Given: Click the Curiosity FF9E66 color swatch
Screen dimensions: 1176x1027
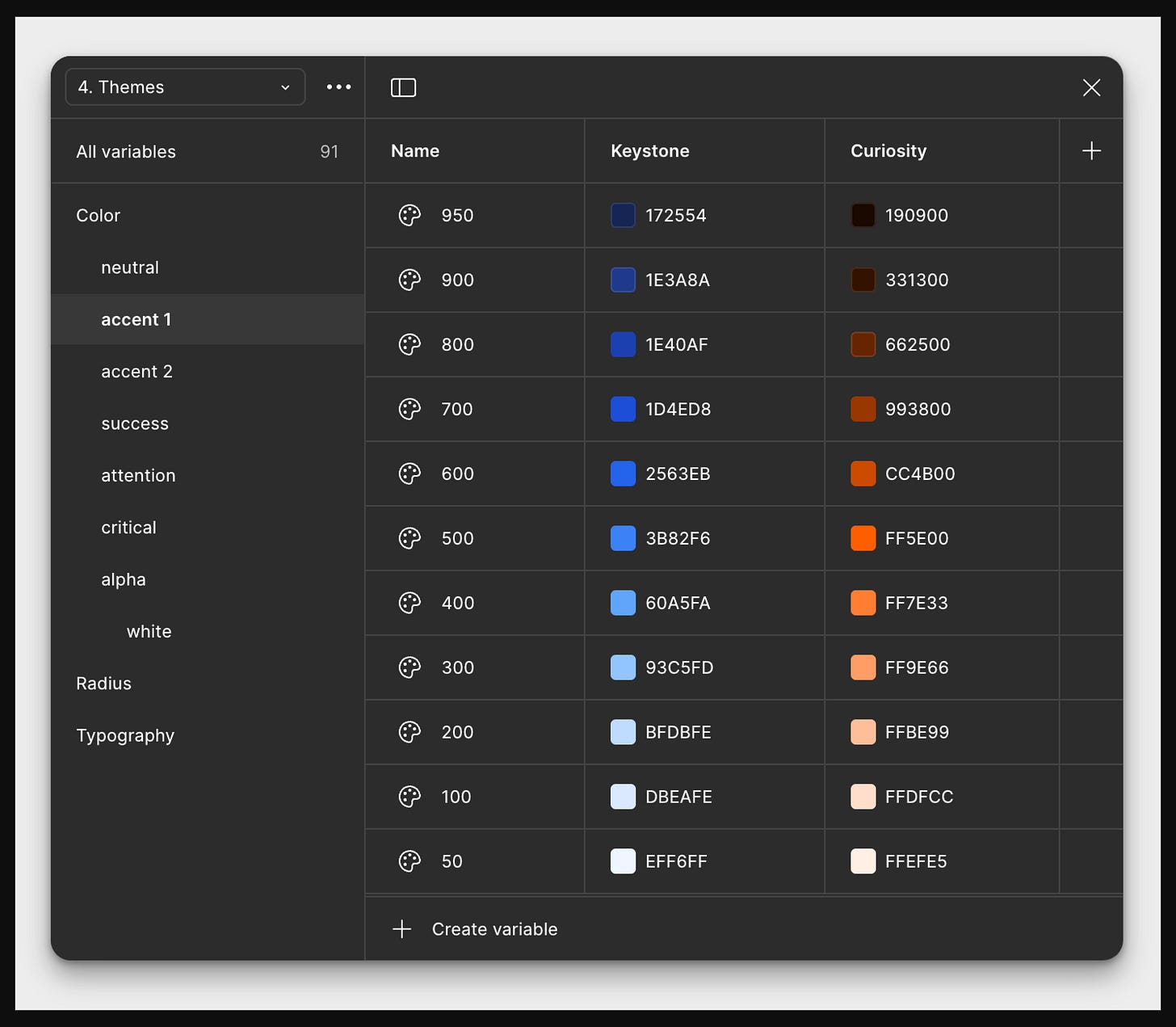Looking at the screenshot, I should pyautogui.click(x=863, y=667).
